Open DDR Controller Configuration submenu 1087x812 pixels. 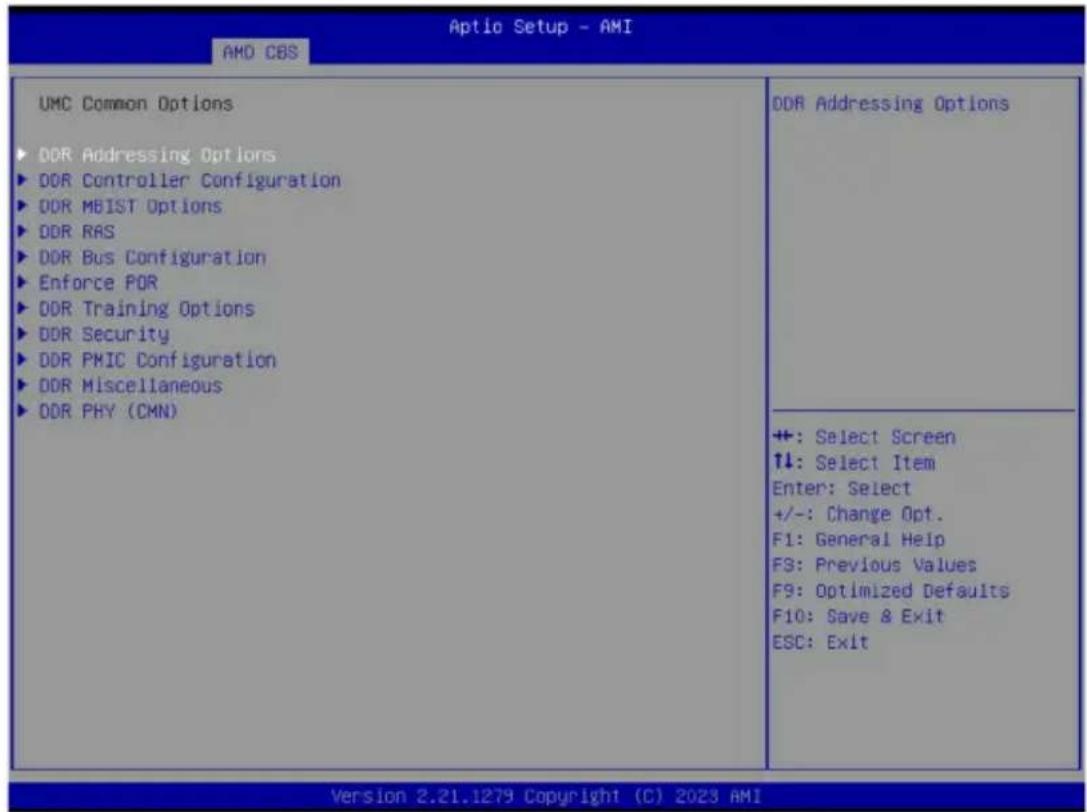pyautogui.click(x=189, y=180)
